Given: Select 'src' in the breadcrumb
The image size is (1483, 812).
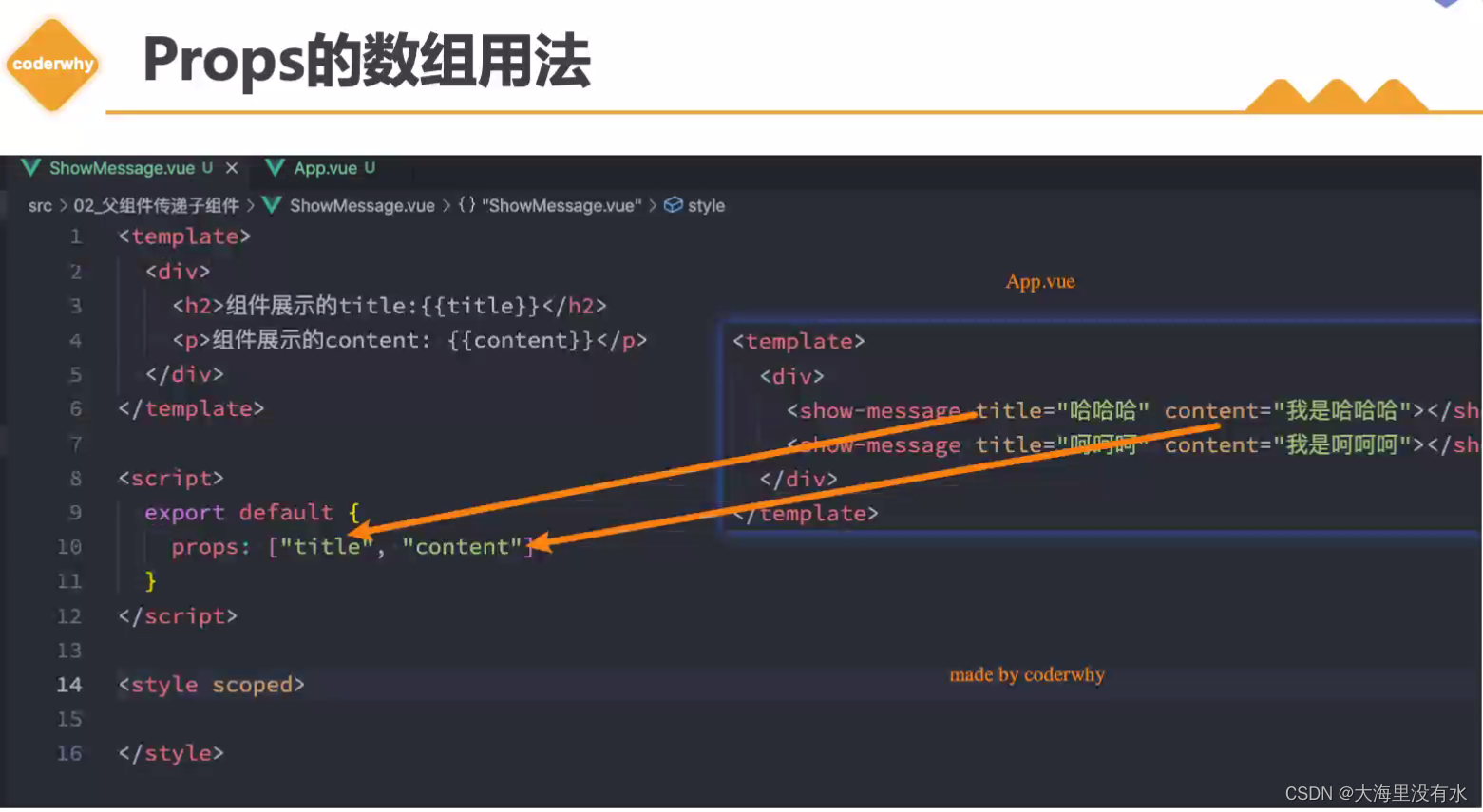Looking at the screenshot, I should (40, 205).
